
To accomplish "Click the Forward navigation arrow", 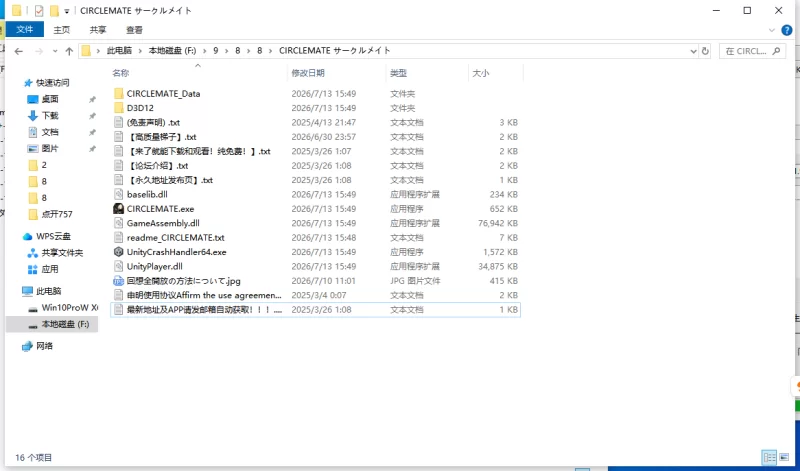I will pos(39,51).
